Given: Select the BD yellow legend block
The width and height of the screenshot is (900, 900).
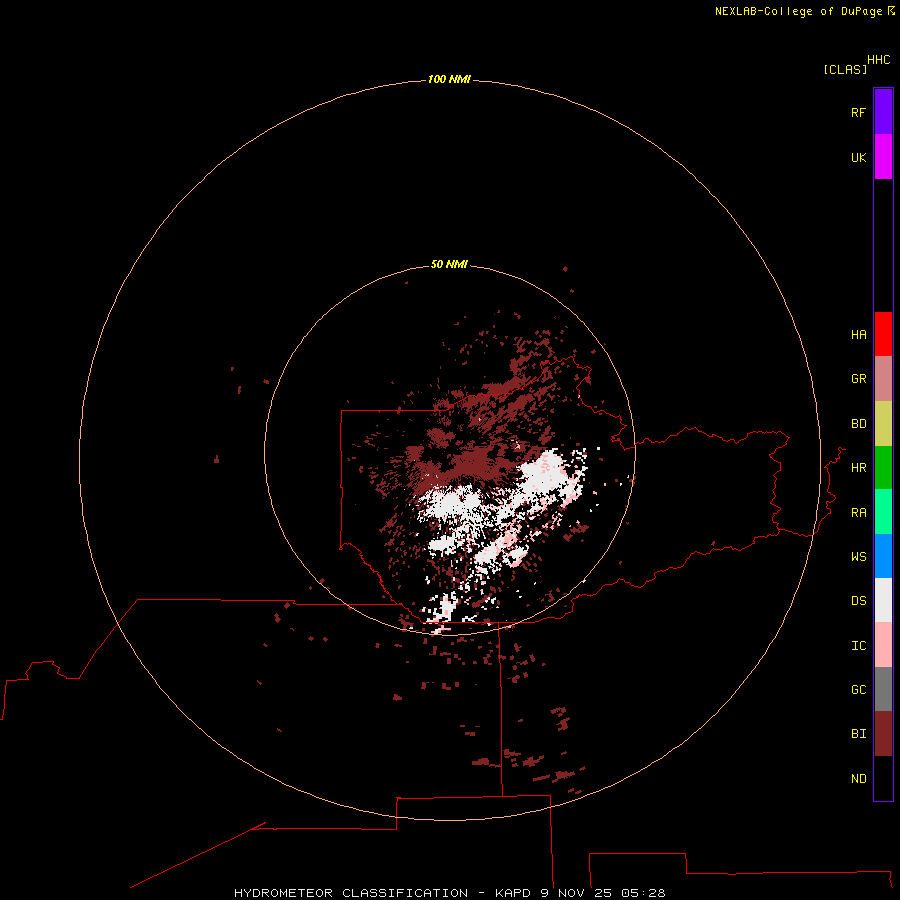Looking at the screenshot, I should 883,424.
